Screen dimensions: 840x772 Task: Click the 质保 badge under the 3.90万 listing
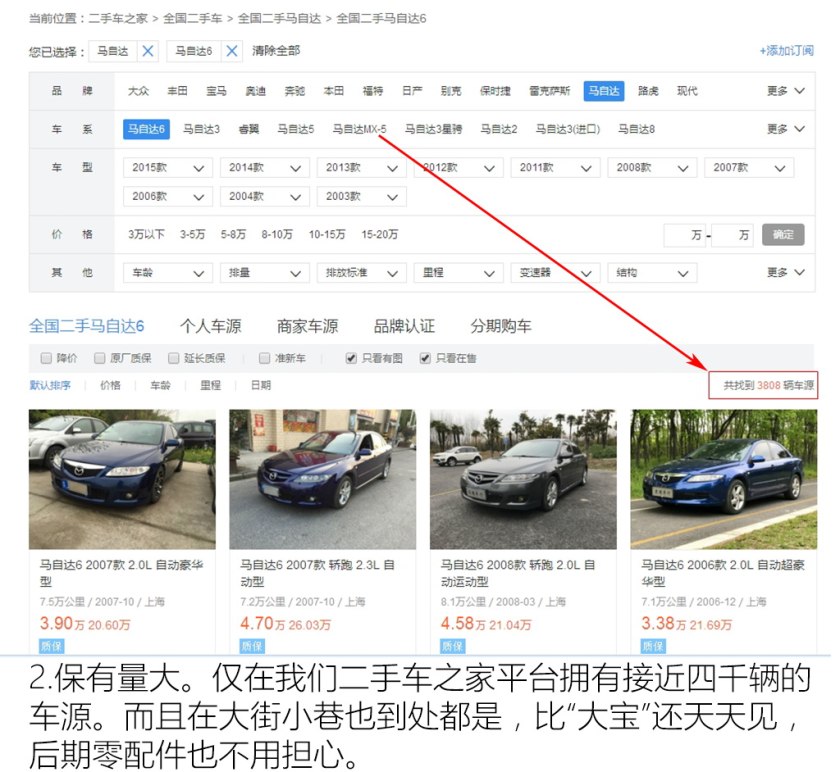click(51, 646)
